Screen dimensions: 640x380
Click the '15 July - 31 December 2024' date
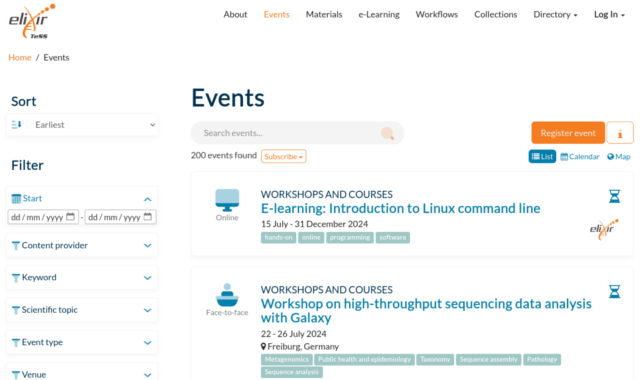pyautogui.click(x=314, y=224)
